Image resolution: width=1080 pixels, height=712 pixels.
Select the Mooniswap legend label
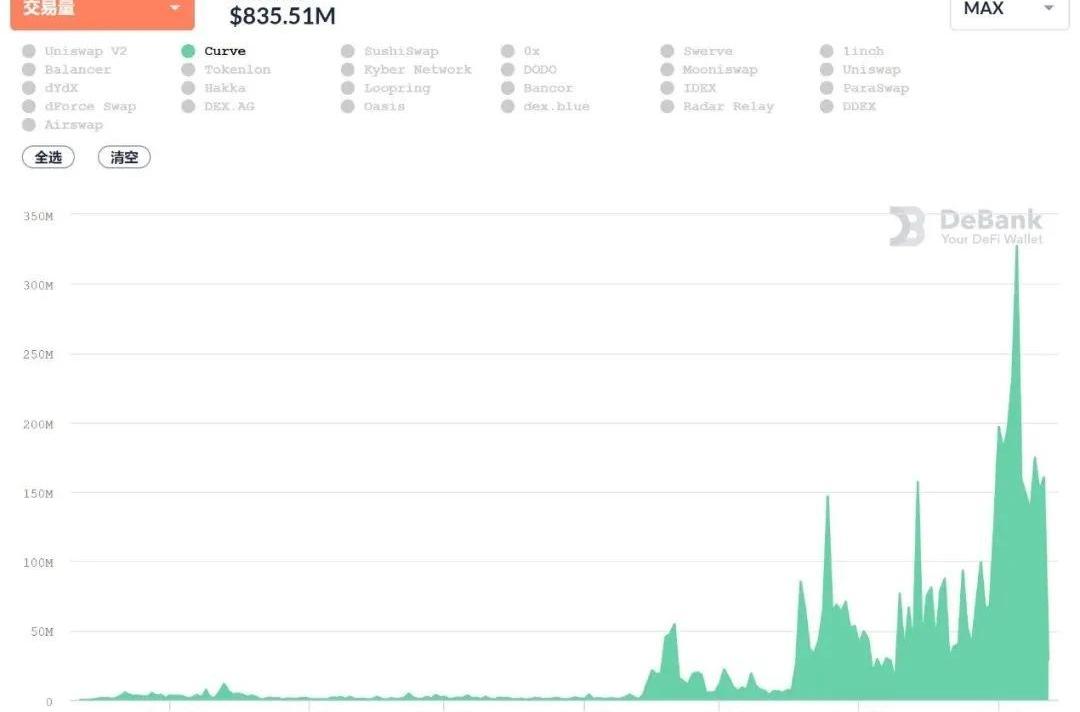tap(719, 70)
